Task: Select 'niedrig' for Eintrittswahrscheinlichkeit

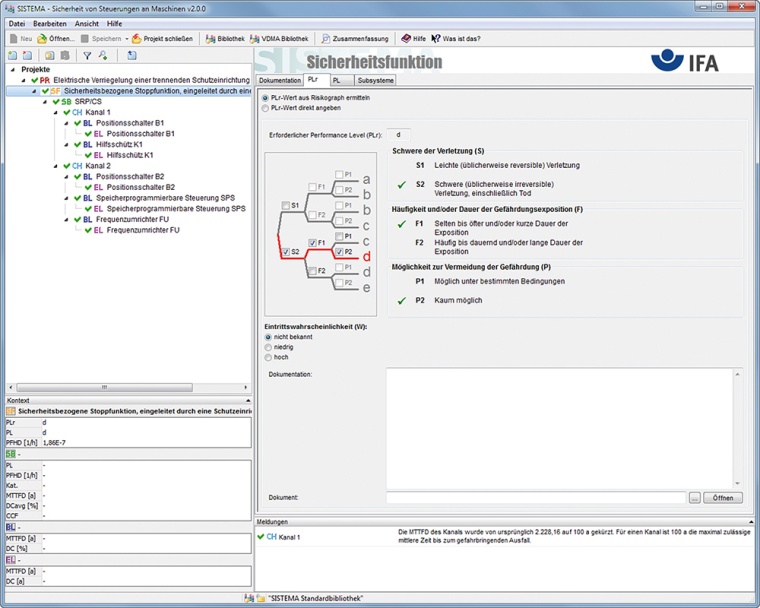Action: click(268, 347)
